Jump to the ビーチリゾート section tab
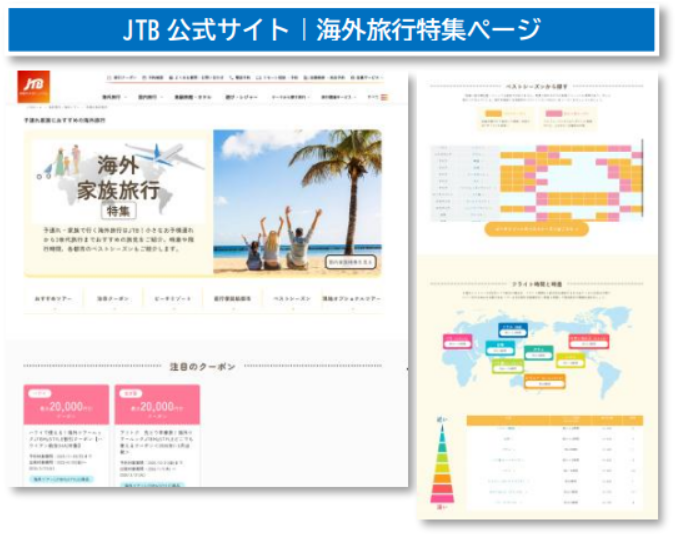This screenshot has width=675, height=535. (173, 299)
